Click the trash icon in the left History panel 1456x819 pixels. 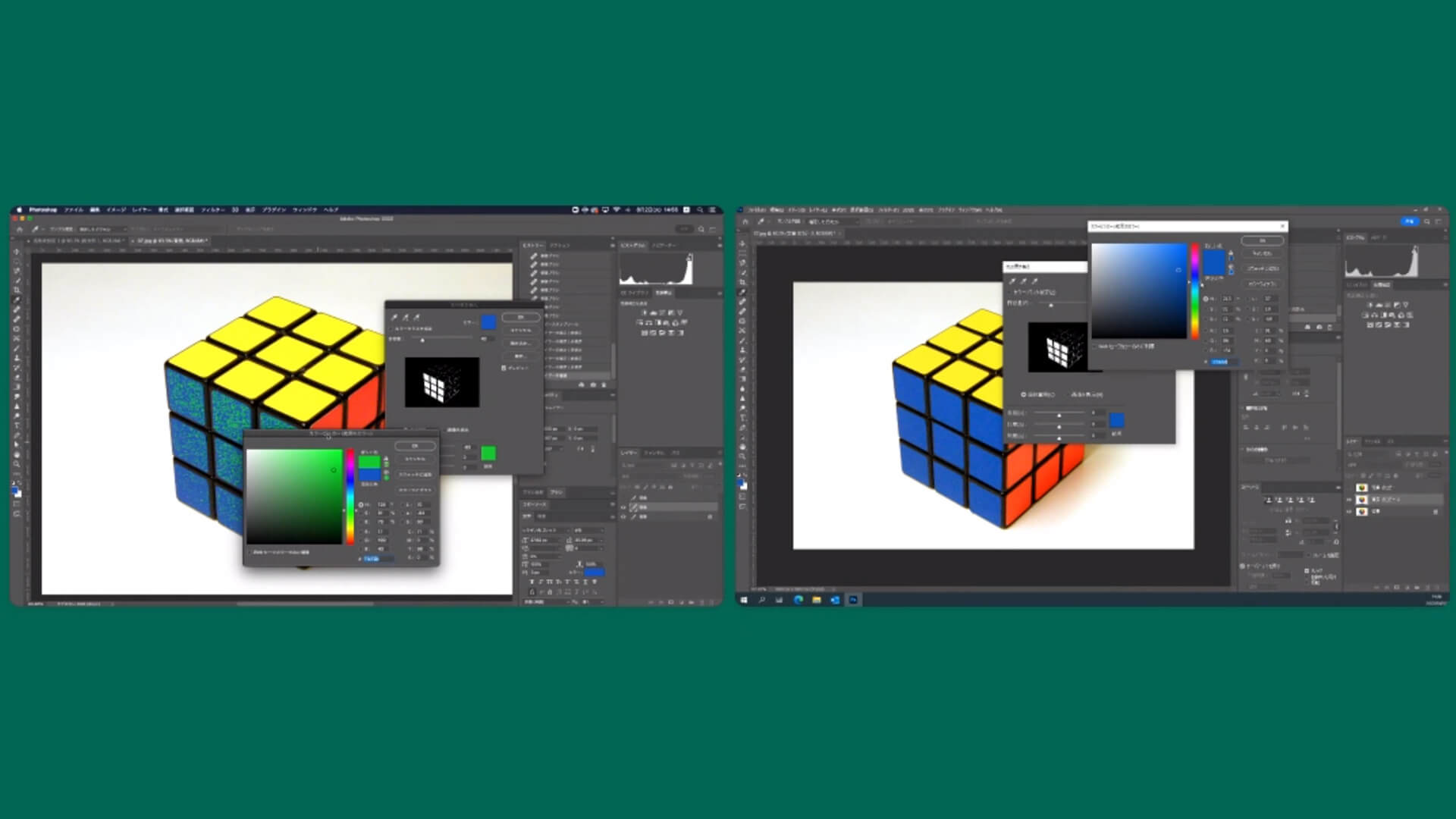[604, 384]
